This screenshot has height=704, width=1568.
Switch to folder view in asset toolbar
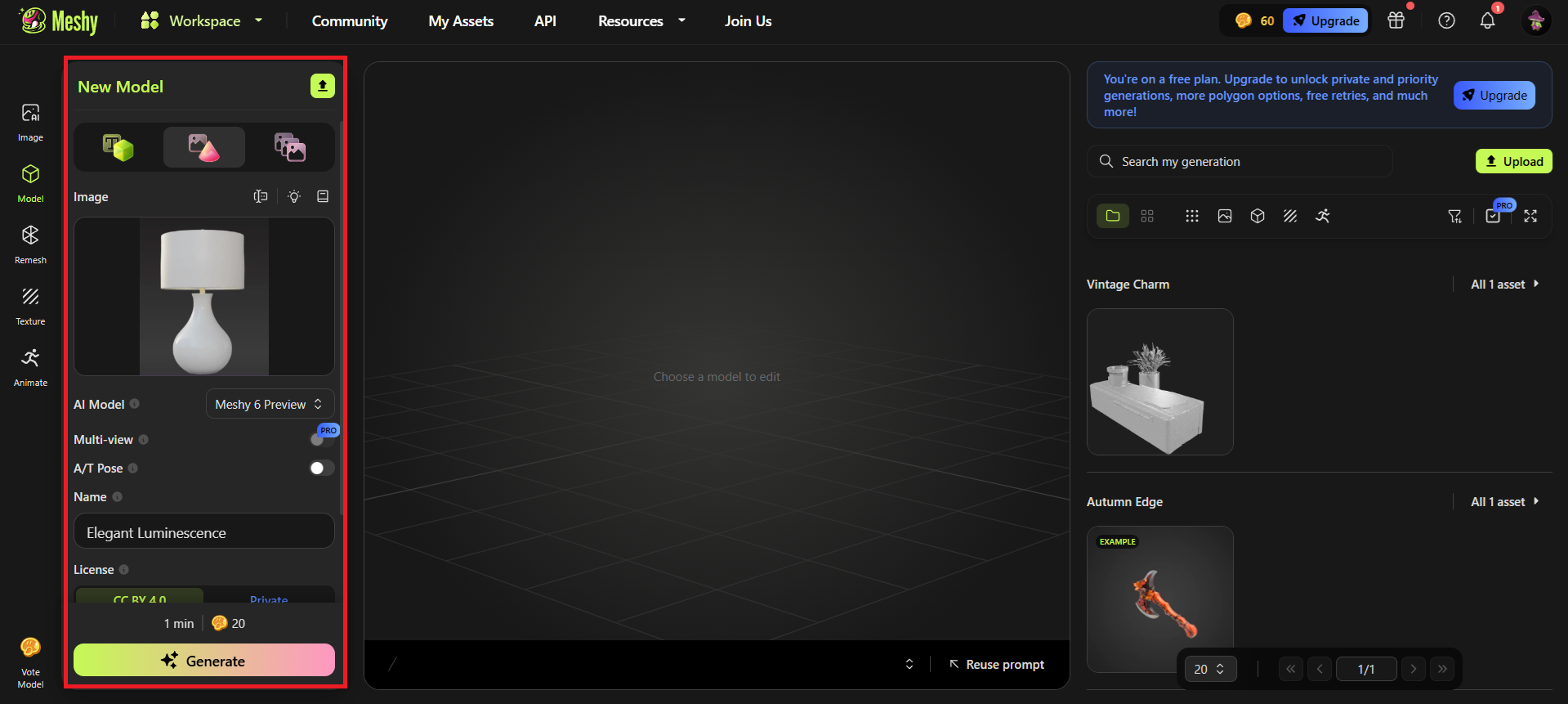pos(1113,216)
